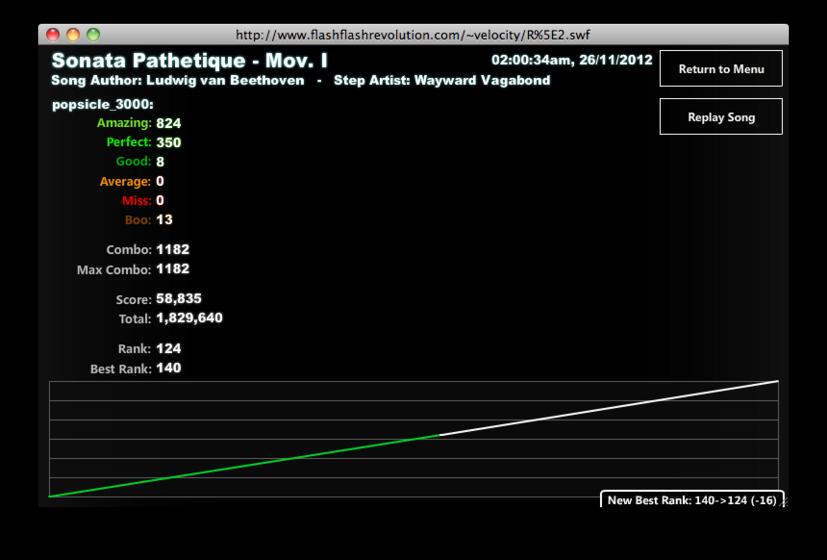The height and width of the screenshot is (560, 827).
Task: Click the Miss label
Action: [x=136, y=200]
